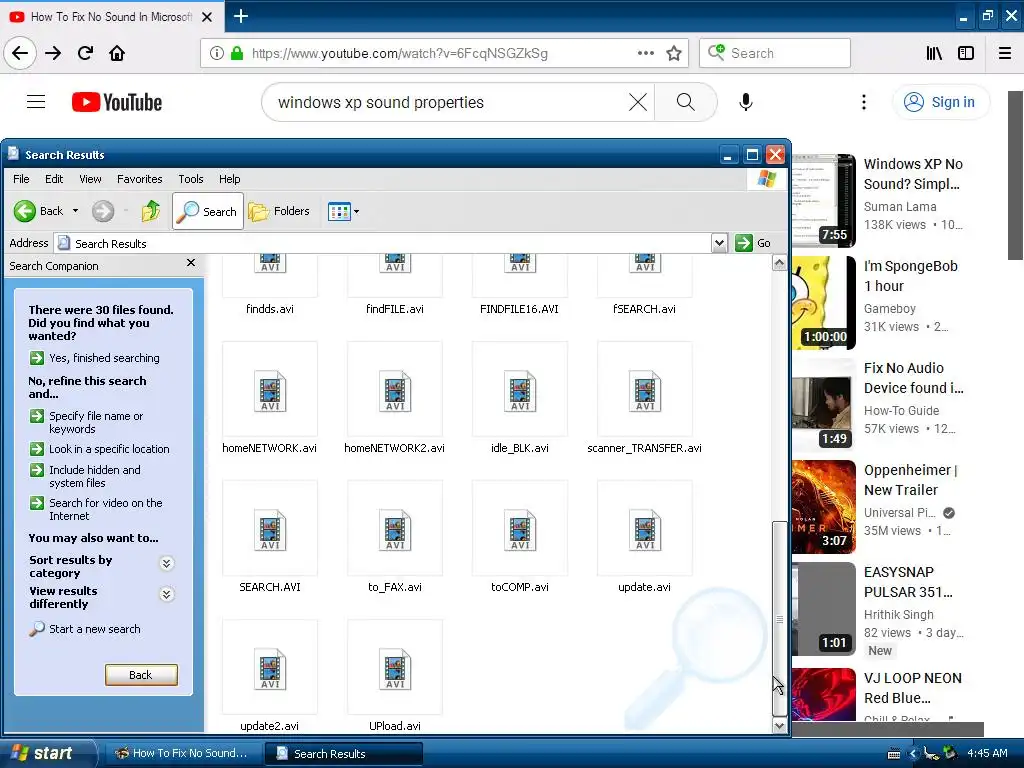Toggle Folders pane in Explorer toolbar

point(279,211)
